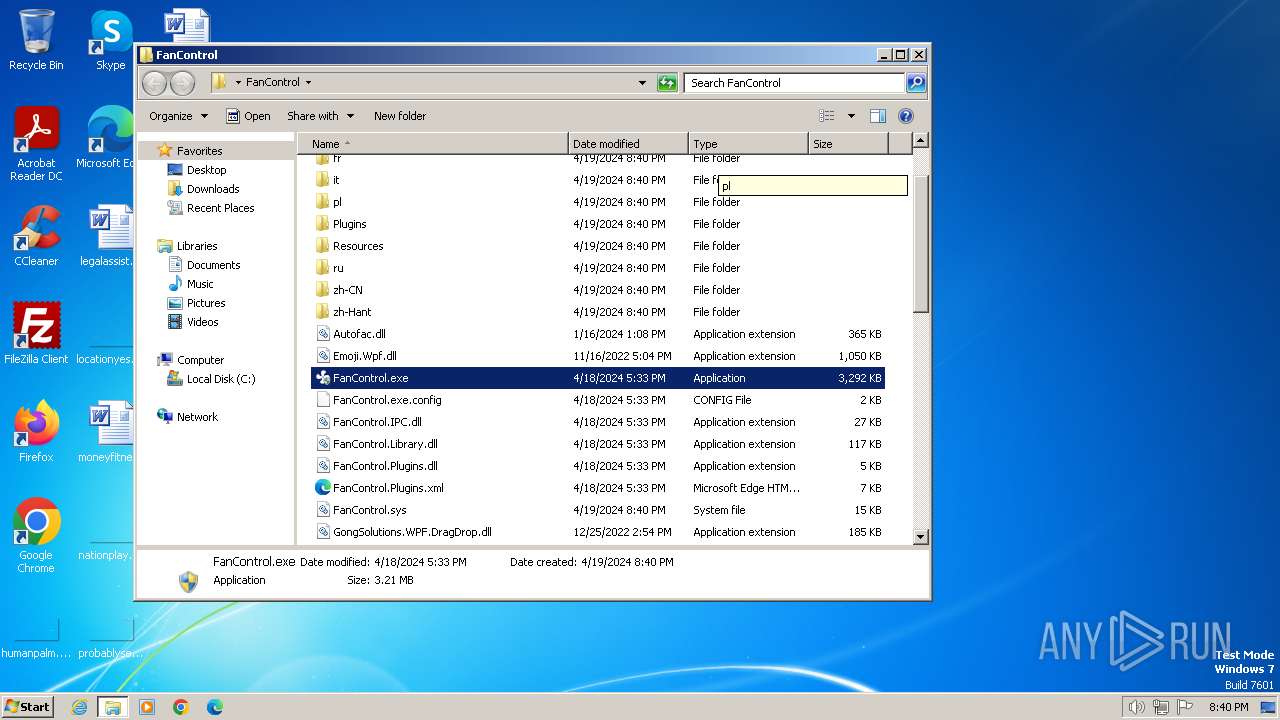Open Recycle Bin desktop icon

pos(36,40)
